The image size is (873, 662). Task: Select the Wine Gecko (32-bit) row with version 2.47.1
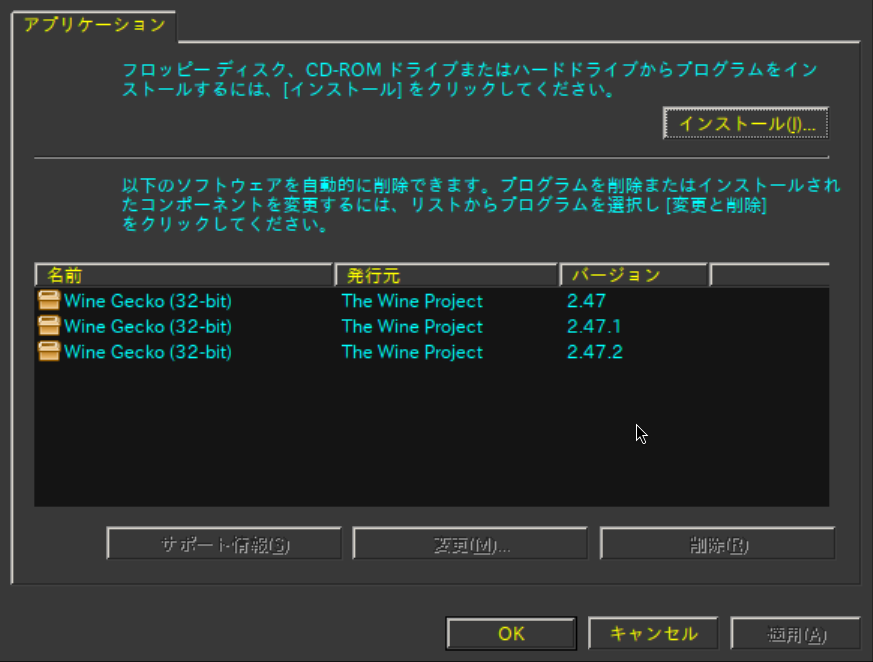(431, 326)
